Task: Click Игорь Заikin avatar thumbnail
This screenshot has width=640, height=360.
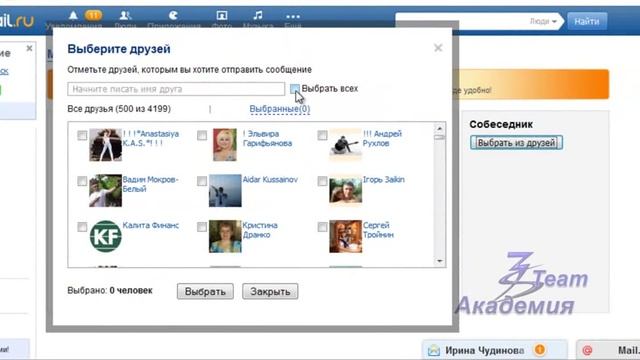Action: [x=345, y=191]
